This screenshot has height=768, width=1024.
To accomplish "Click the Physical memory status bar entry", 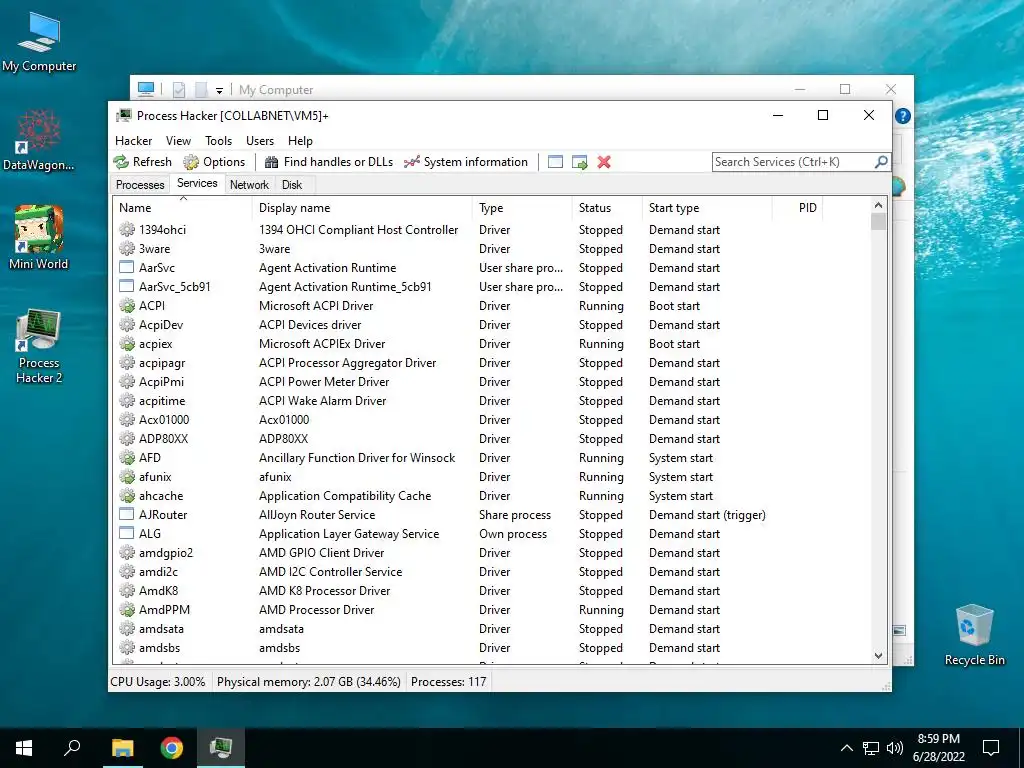I will coord(309,682).
